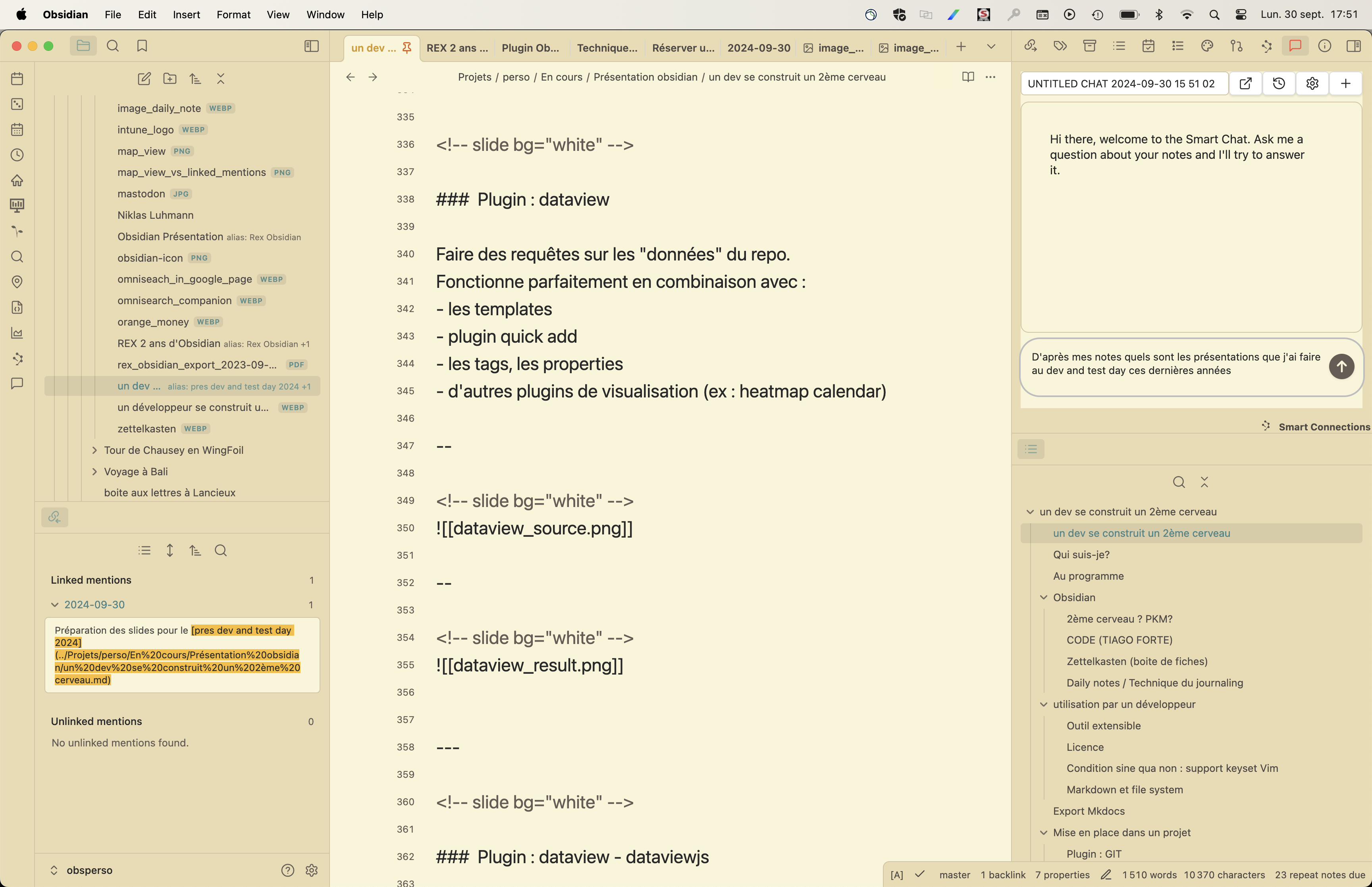Start a new Smart Chat with plus

[x=1345, y=83]
